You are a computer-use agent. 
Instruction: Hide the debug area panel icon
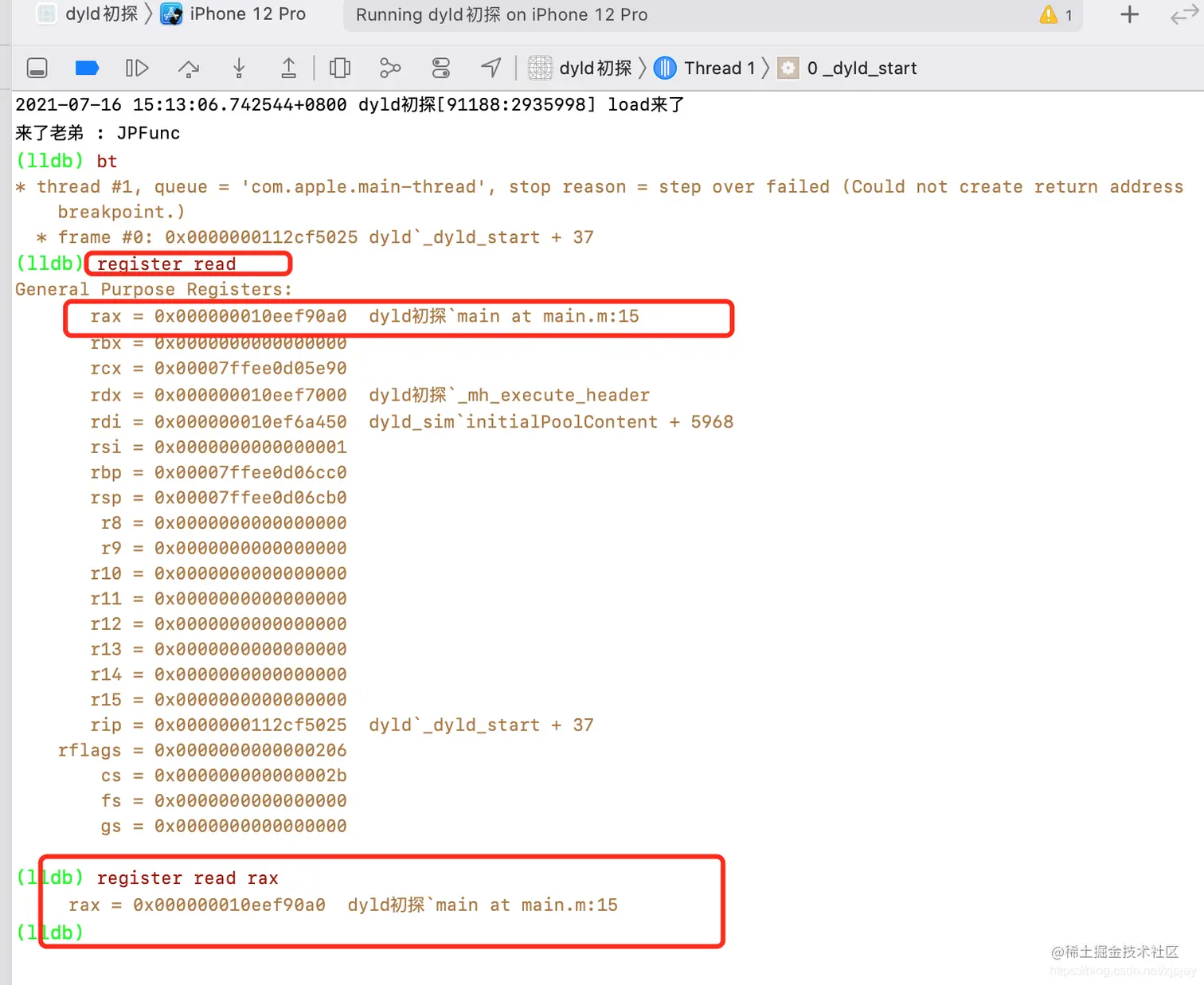click(x=37, y=68)
